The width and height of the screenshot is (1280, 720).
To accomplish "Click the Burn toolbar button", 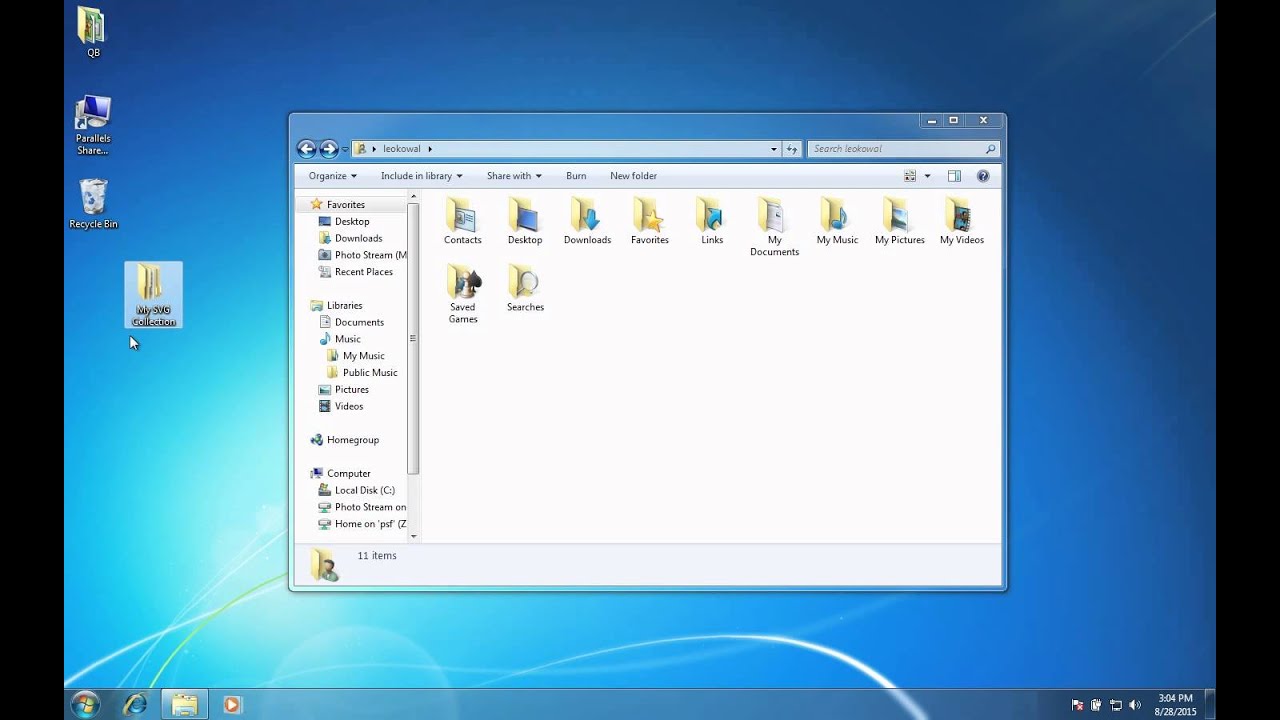I will [576, 176].
